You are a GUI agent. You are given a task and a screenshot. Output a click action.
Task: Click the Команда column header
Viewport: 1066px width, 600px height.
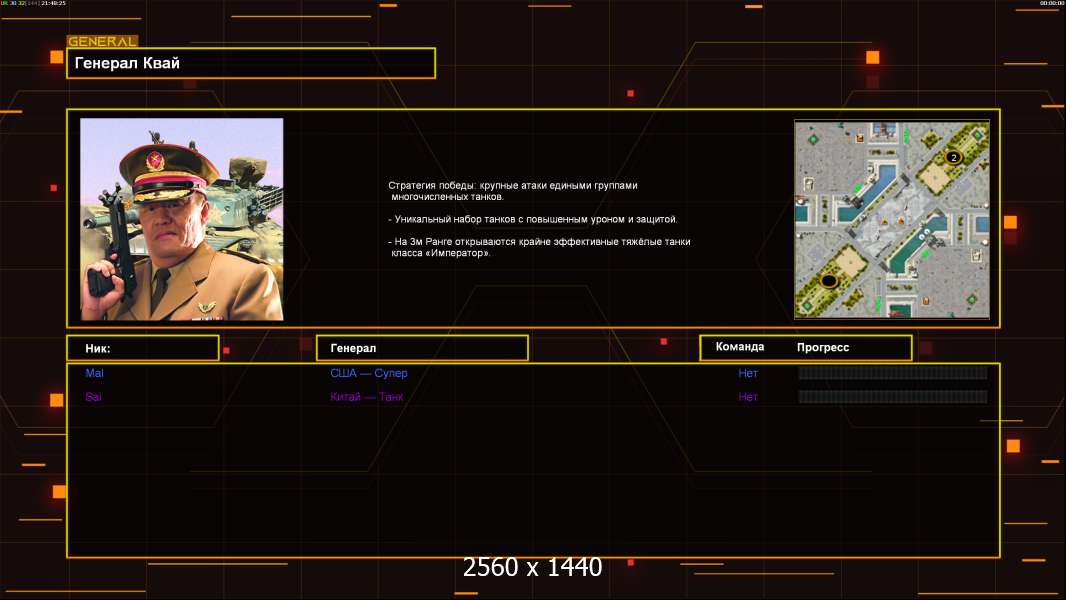pyautogui.click(x=740, y=347)
